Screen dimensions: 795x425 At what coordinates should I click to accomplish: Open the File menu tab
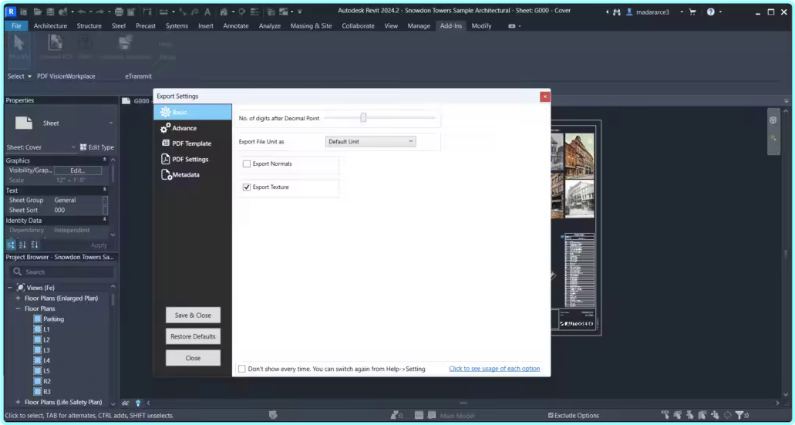click(16, 26)
